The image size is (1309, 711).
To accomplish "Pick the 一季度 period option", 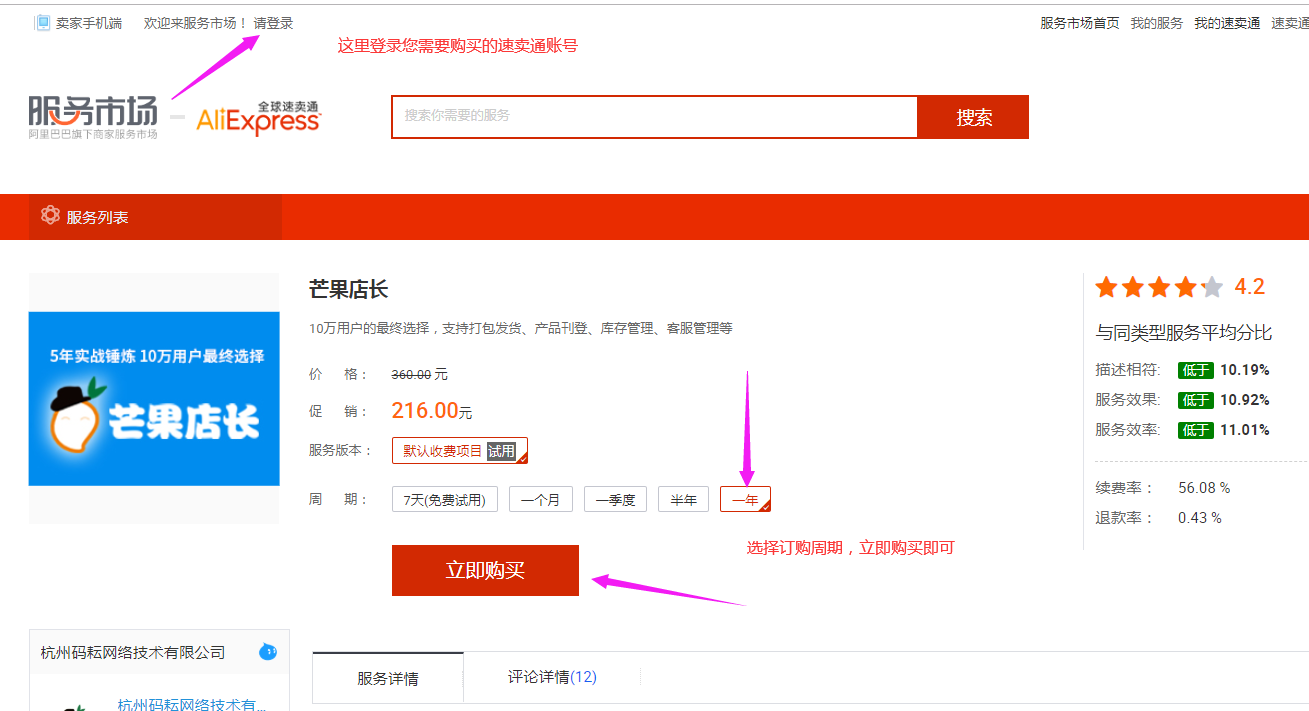I will tap(616, 499).
